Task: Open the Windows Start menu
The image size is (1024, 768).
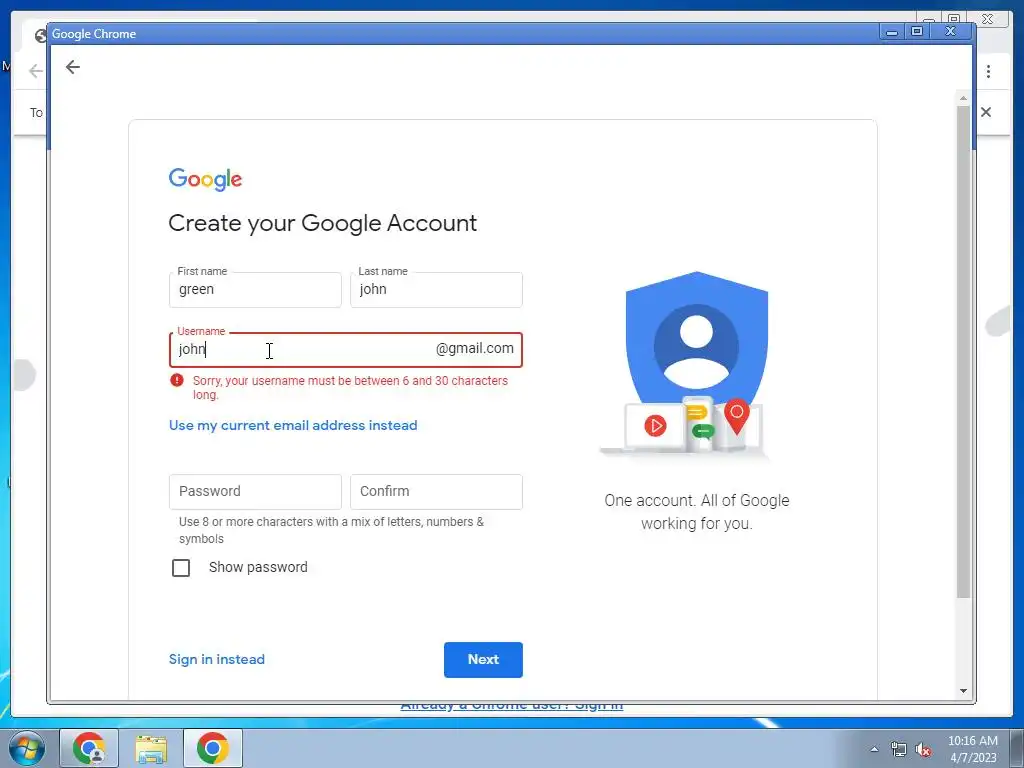Action: point(27,748)
